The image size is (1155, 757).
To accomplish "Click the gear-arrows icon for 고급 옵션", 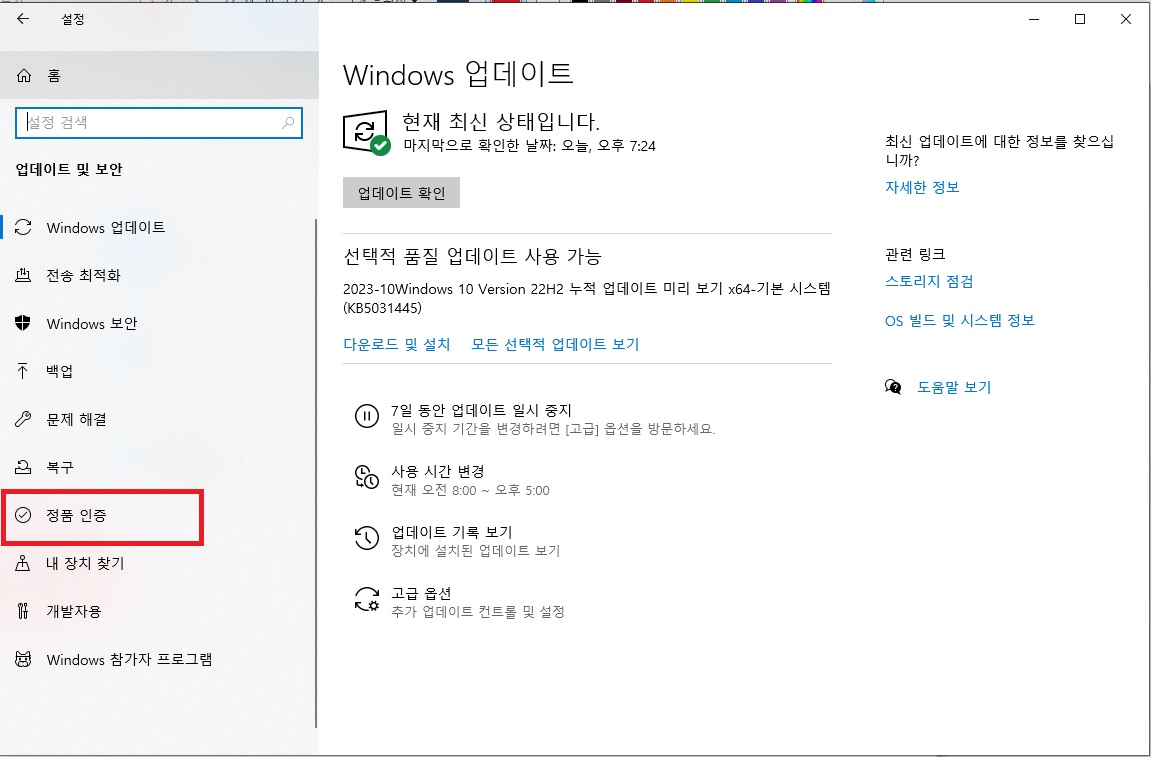I will click(x=366, y=599).
